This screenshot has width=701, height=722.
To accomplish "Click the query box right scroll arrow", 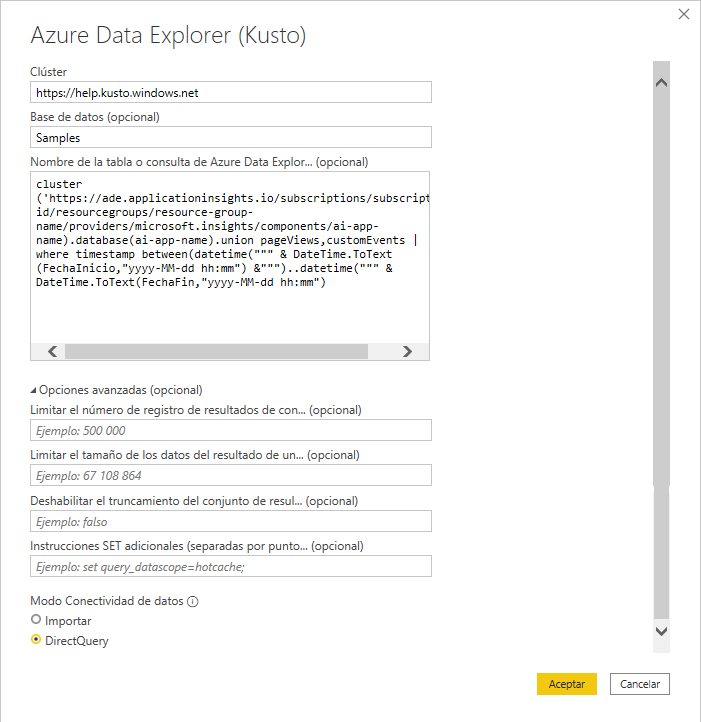I will [x=407, y=352].
